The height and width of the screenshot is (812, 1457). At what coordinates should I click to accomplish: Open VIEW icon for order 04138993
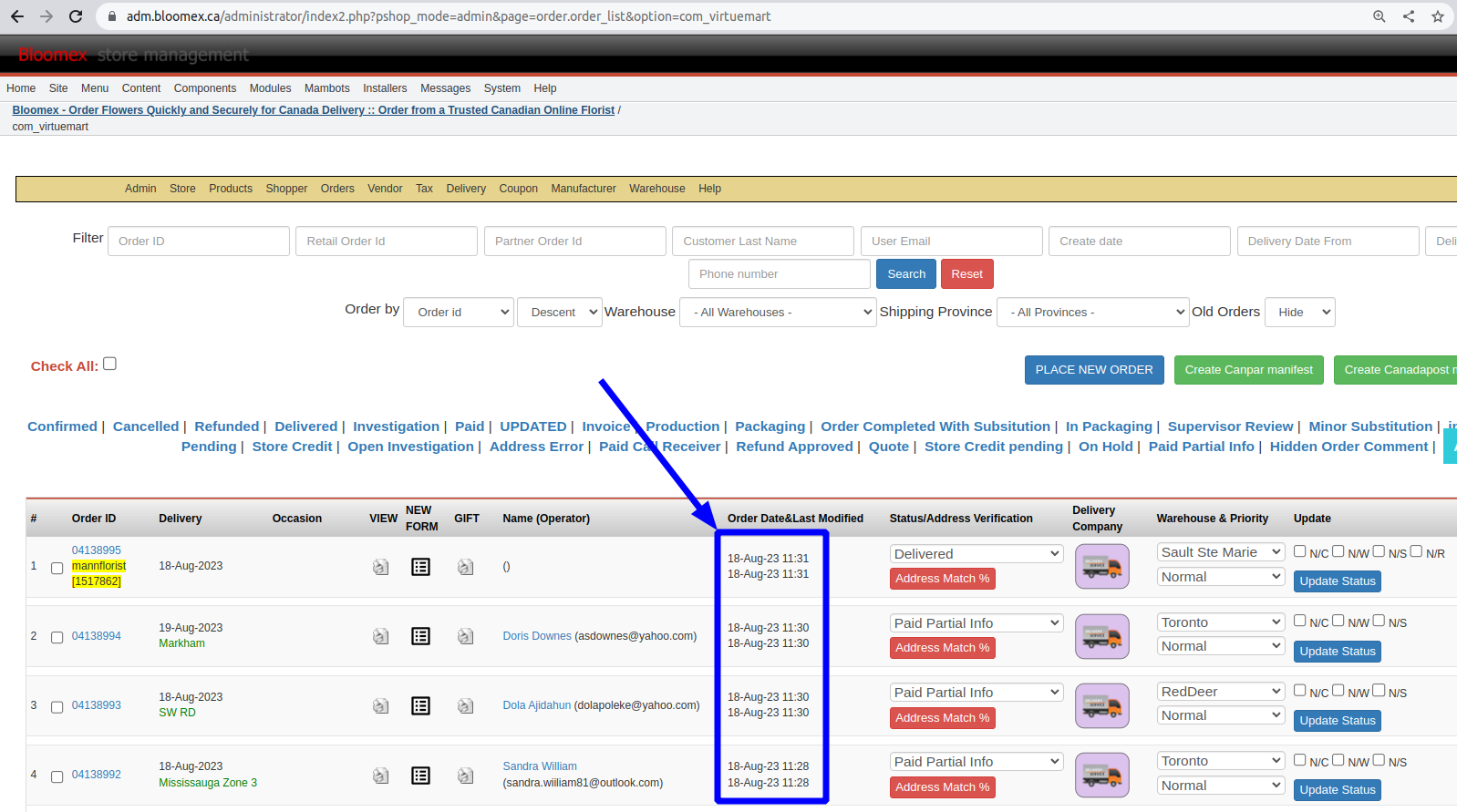[x=381, y=705]
